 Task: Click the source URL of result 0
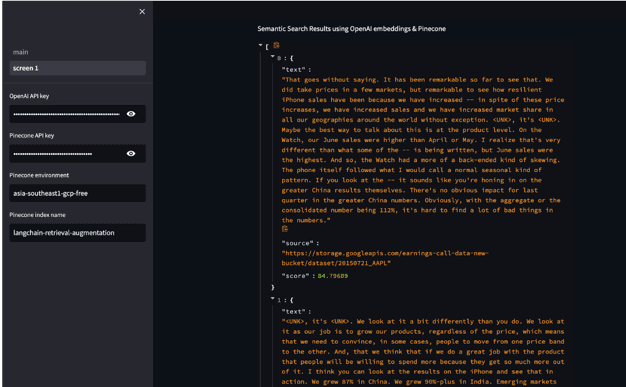385,258
